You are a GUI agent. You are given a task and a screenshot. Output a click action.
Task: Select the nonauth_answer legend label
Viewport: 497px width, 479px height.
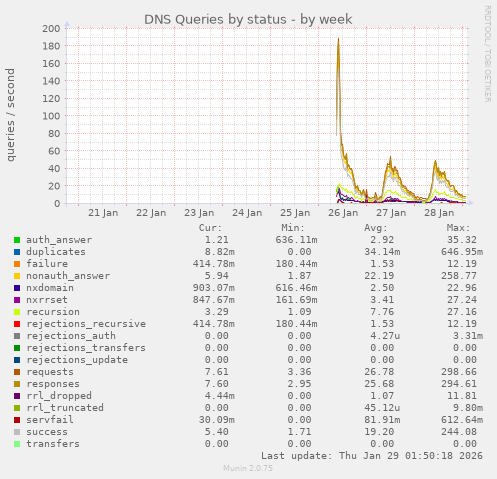68,276
